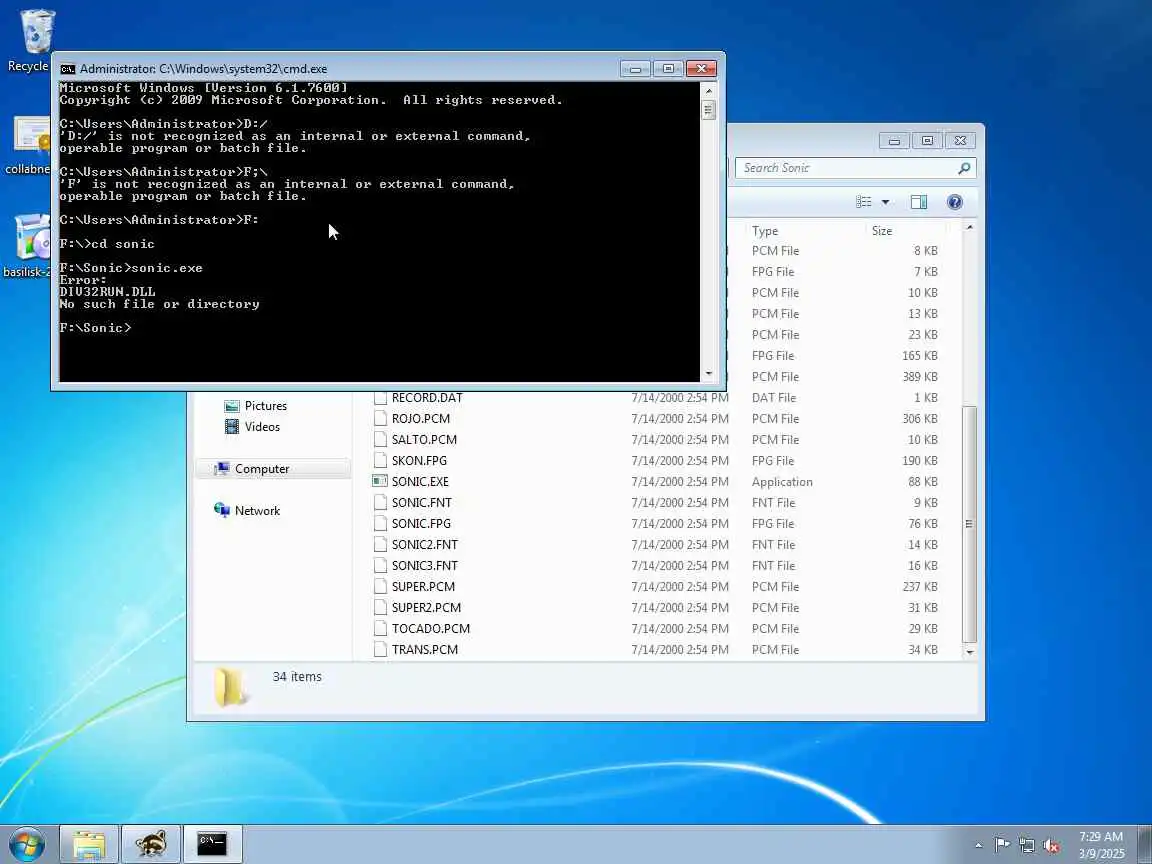The image size is (1152, 864).
Task: Change view using the Explorer view icon
Action: 864,202
